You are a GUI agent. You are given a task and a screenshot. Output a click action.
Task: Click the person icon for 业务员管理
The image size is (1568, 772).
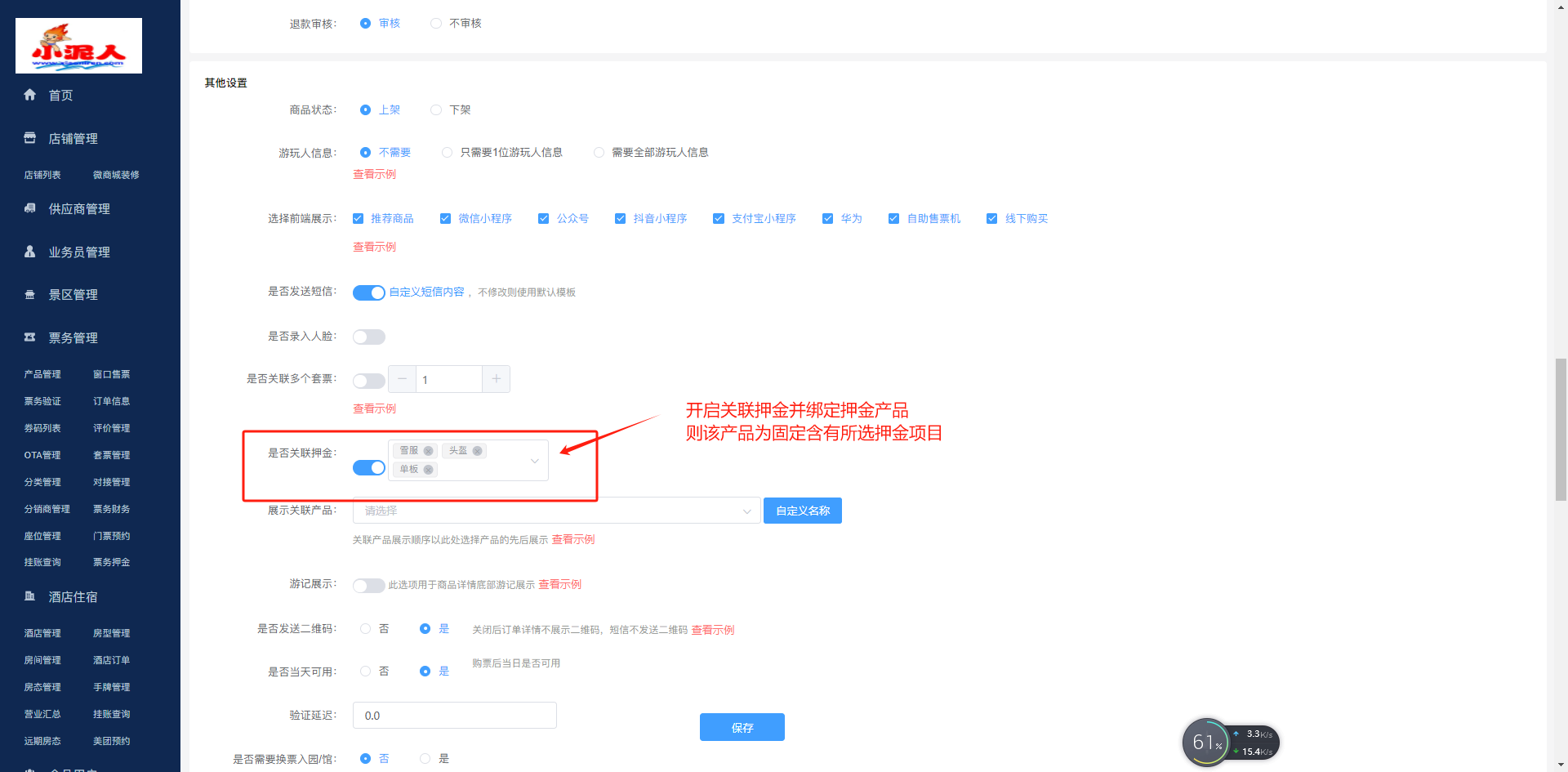tap(30, 252)
